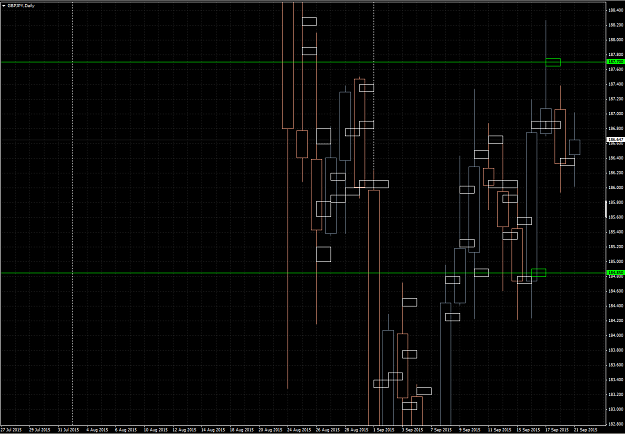This screenshot has height=434, width=625.
Task: Click the 27 Jul 2015 date label
Action: [x=11, y=430]
